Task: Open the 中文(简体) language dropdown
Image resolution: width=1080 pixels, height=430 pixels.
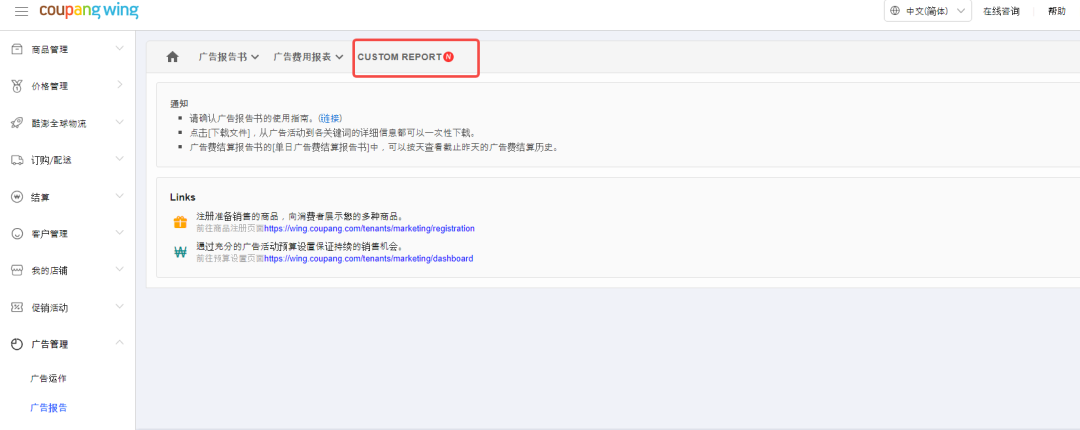Action: point(928,11)
